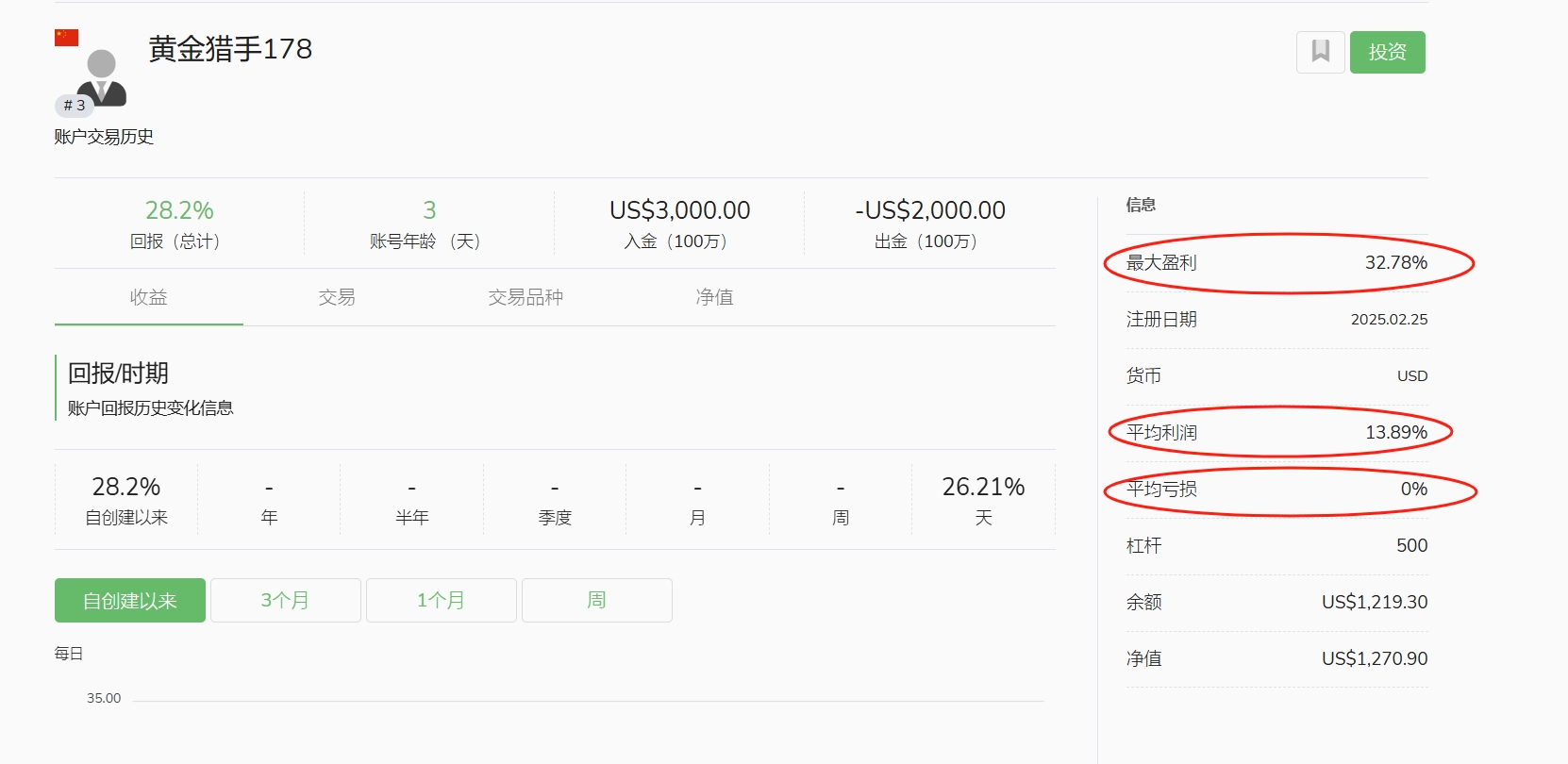Image resolution: width=1568 pixels, height=764 pixels.
Task: Click the 26.21% 天 return cell
Action: point(983,500)
